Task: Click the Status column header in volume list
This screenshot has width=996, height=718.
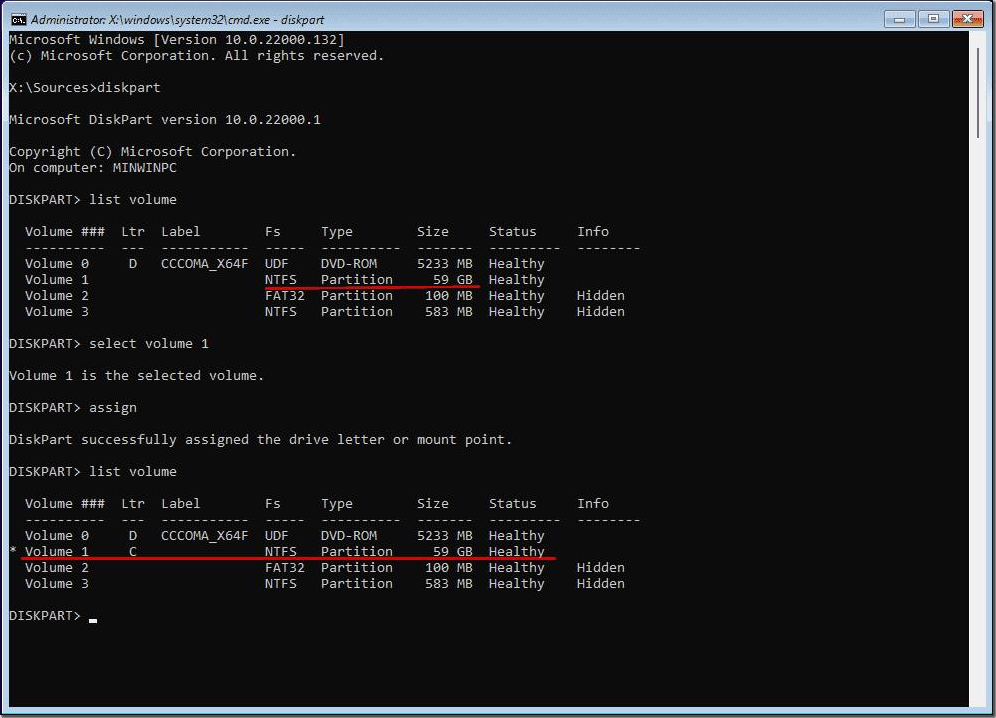Action: pyautogui.click(x=512, y=231)
